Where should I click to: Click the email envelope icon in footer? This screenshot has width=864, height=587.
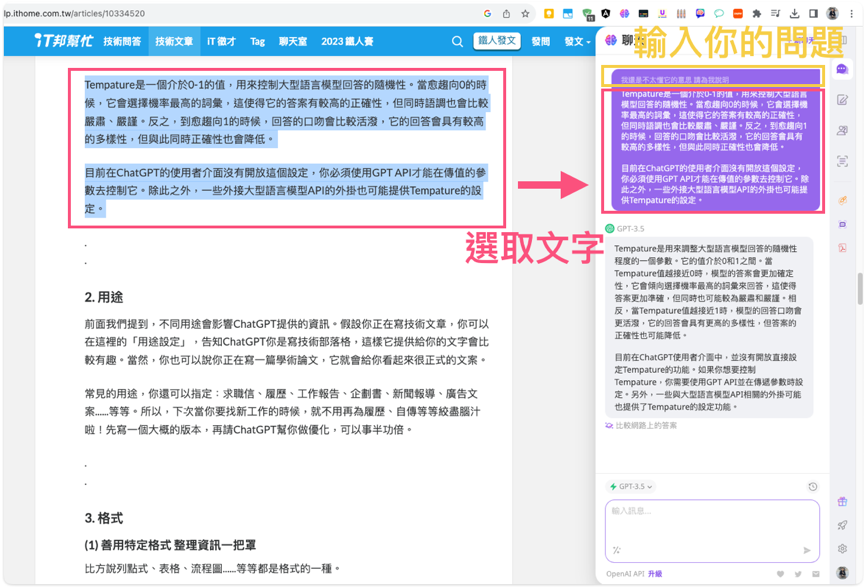click(x=816, y=574)
